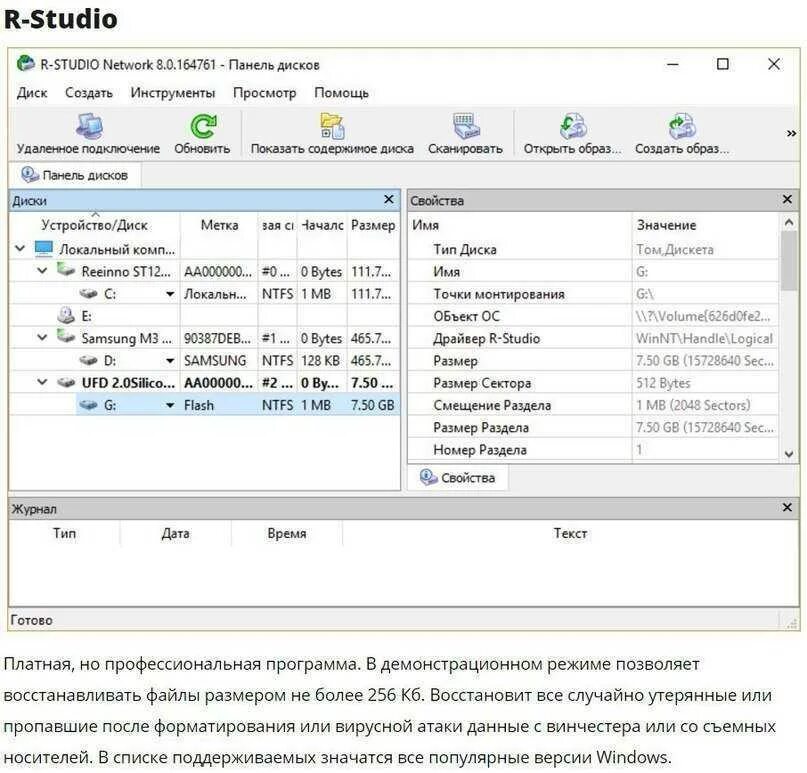
Task: Select the Номер Раздела property row
Action: [x=594, y=450]
